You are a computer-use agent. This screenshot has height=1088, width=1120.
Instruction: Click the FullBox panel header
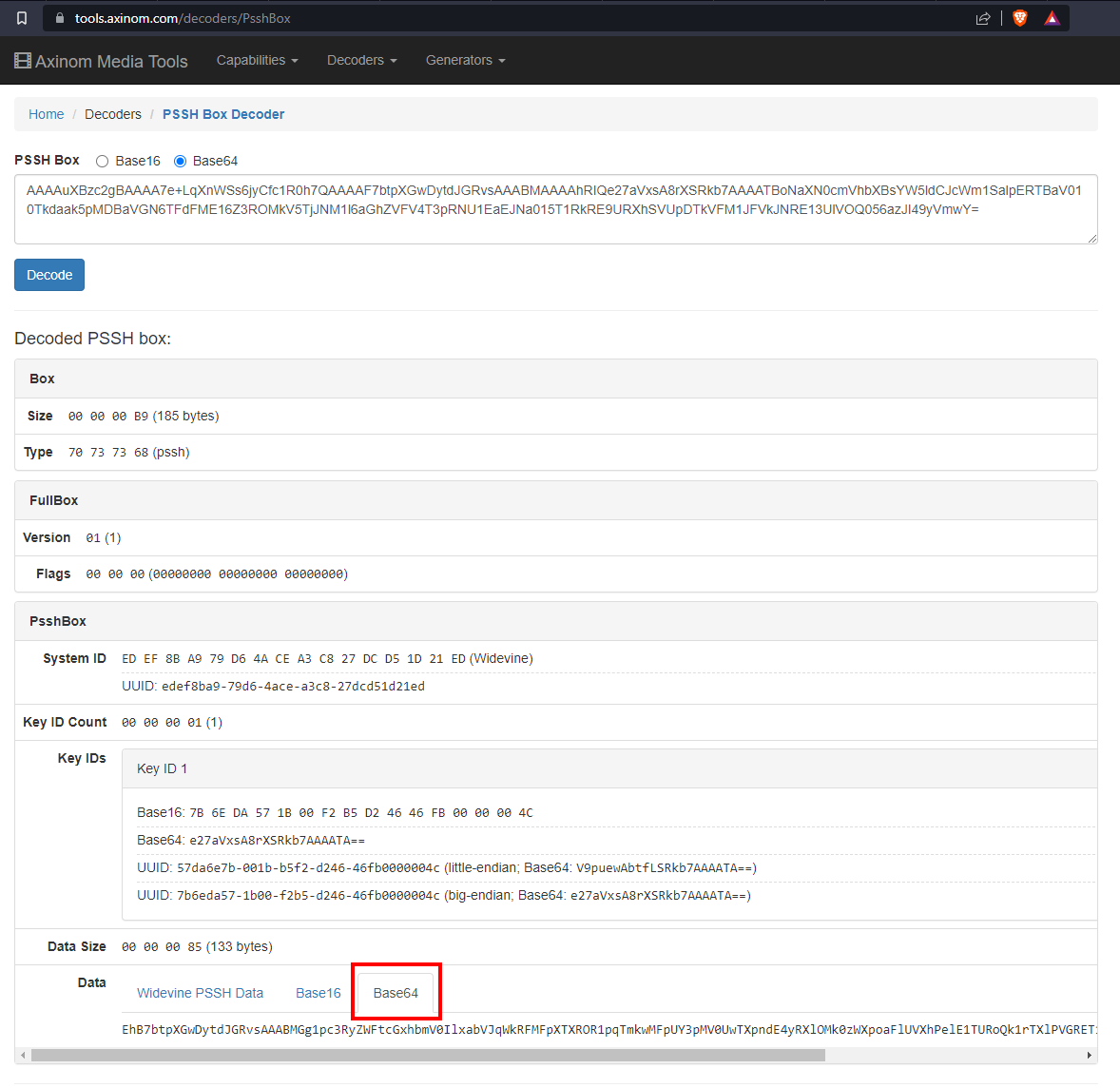coord(555,501)
